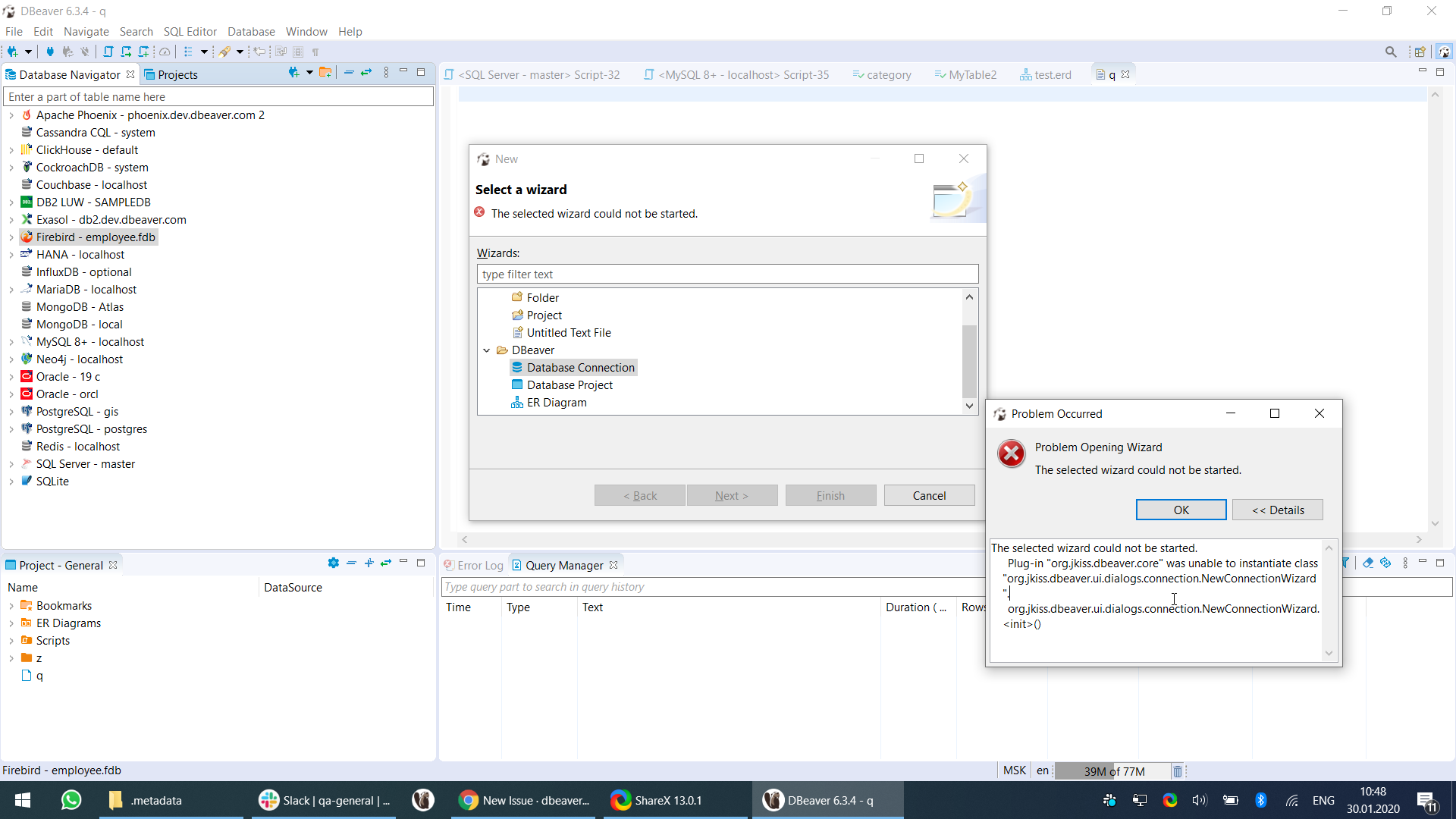Click the Refresh icon in Query Manager toolbar
1456x819 pixels.
[1386, 563]
